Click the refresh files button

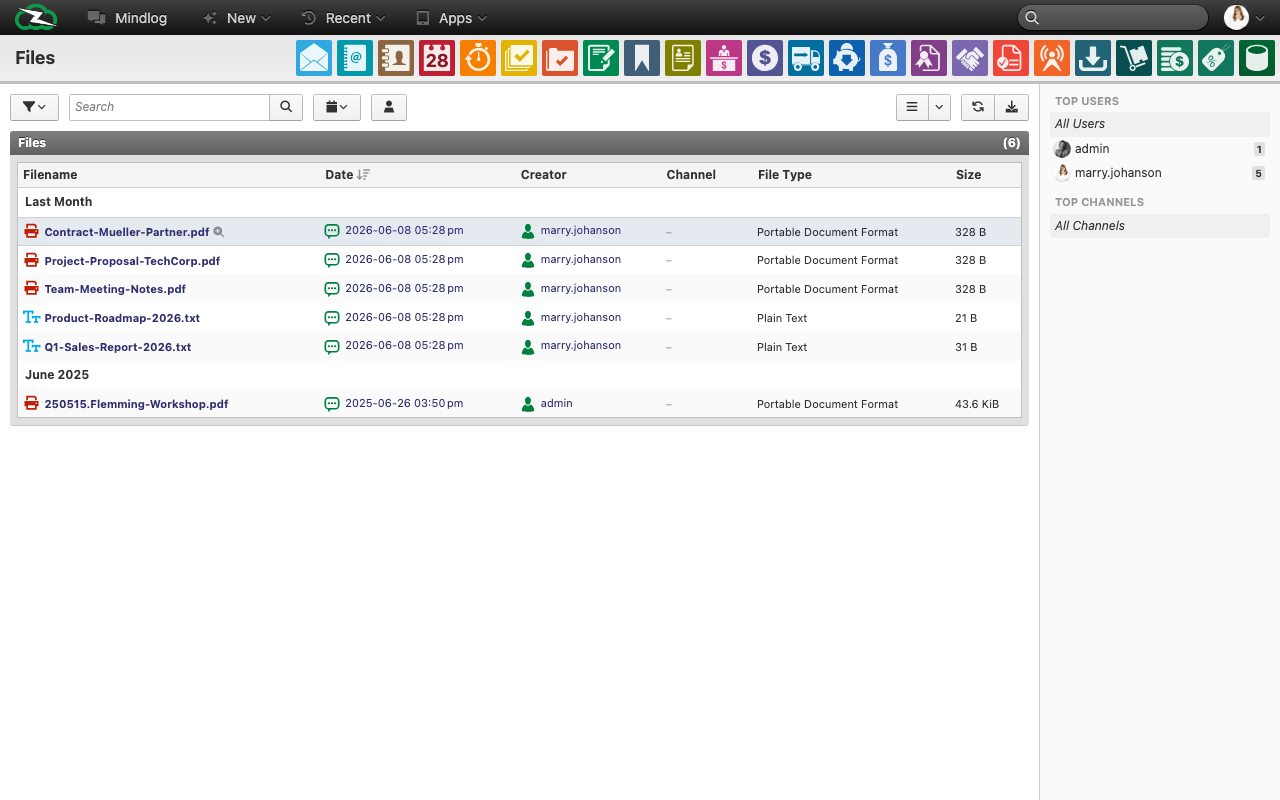[x=977, y=107]
